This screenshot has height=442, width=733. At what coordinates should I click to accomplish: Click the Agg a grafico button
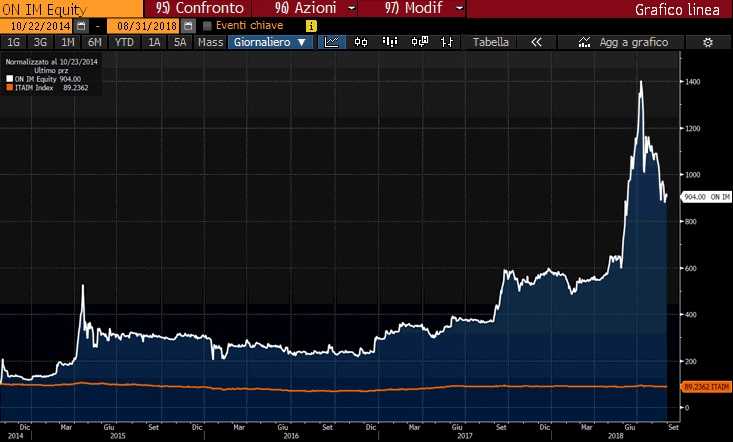click(x=623, y=42)
